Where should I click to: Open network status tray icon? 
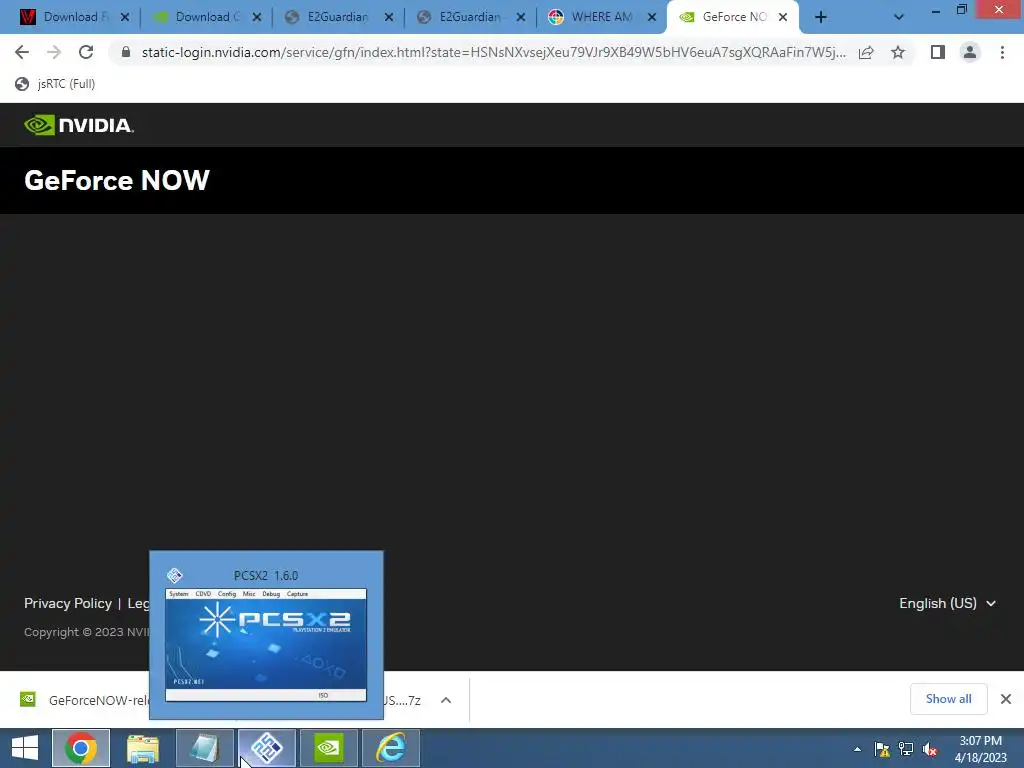pos(906,749)
